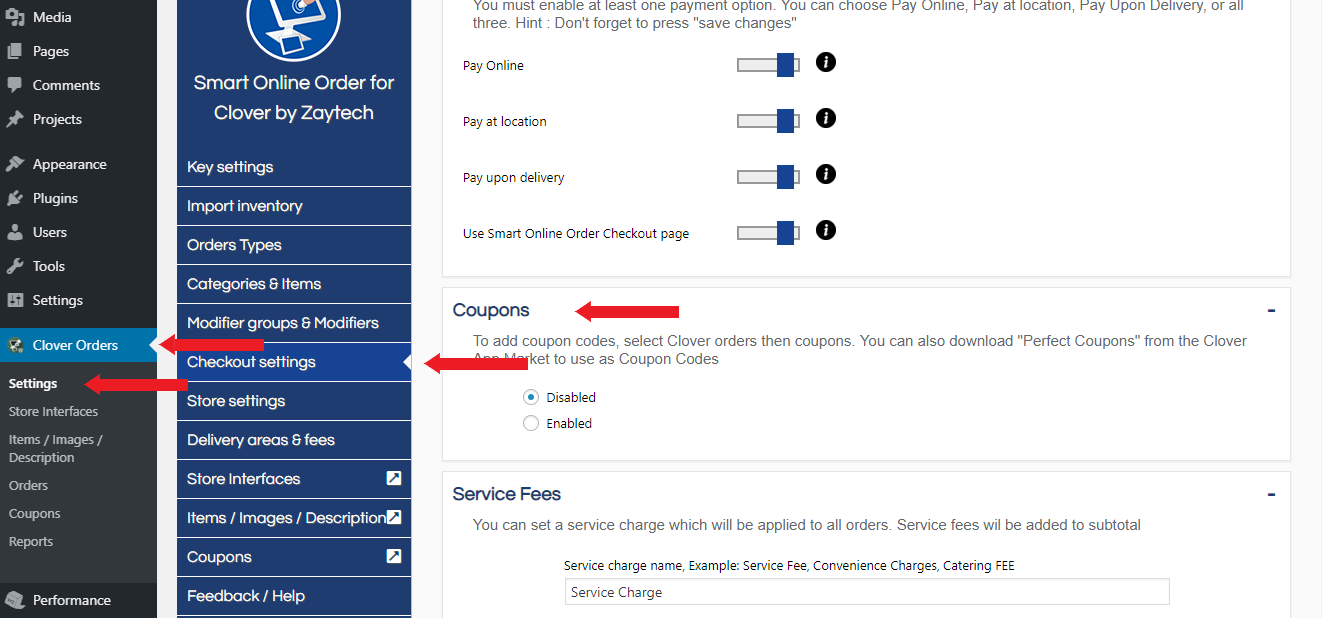
Task: Open Delivery areas & fees settings
Action: point(261,440)
